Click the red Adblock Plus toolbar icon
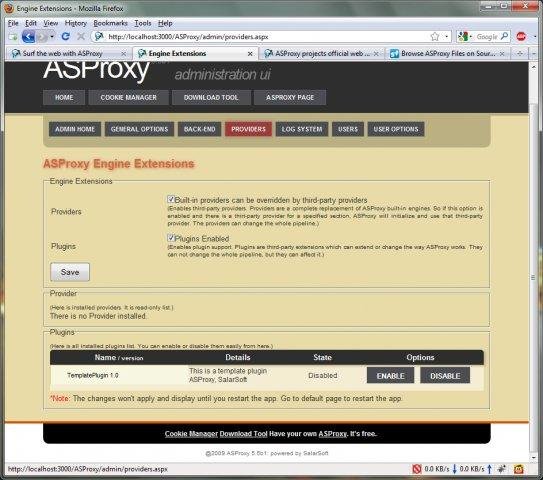 pos(521,36)
